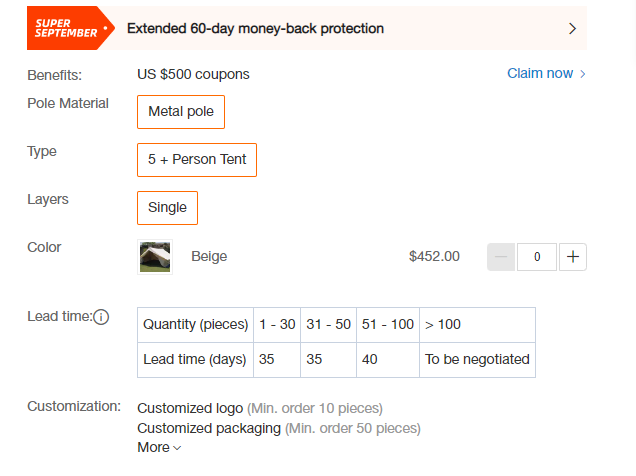Viewport: 636px width, 476px height.
Task: Select the Beige tent color swatch
Action: coord(155,257)
